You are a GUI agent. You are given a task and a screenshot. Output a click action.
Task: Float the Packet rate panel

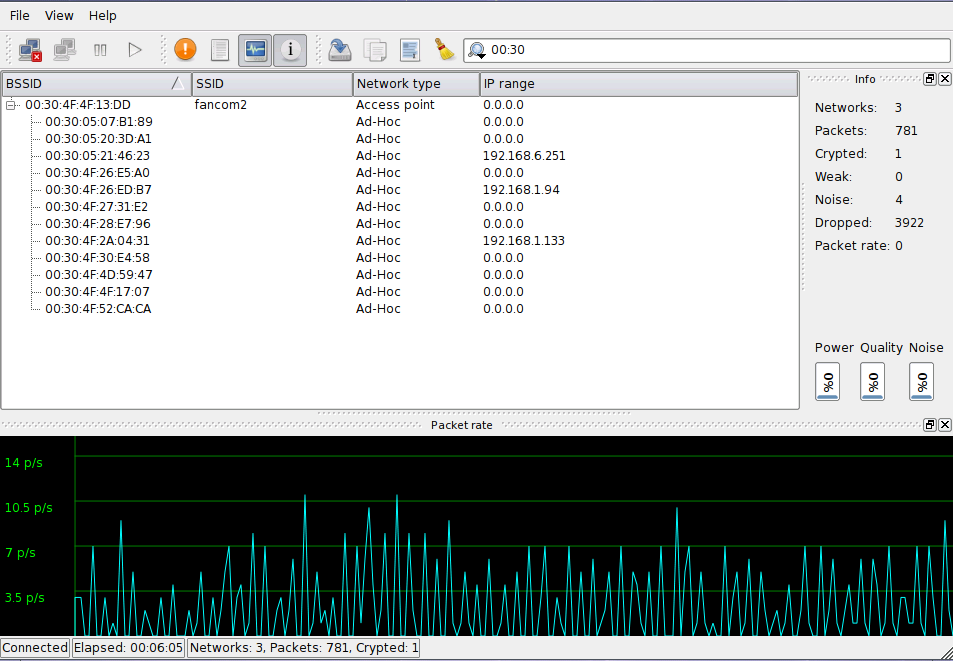tap(930, 425)
